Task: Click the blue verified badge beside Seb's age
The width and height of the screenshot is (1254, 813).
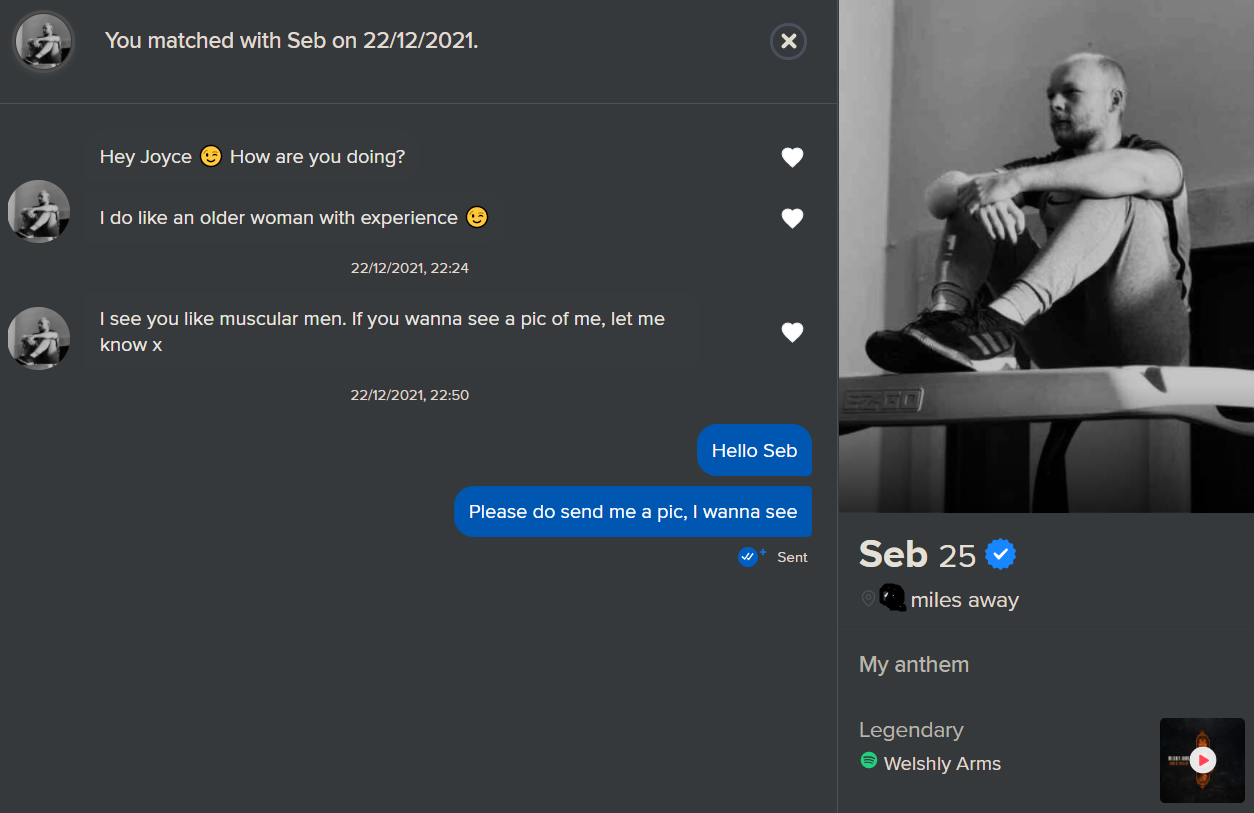Action: pos(1001,554)
